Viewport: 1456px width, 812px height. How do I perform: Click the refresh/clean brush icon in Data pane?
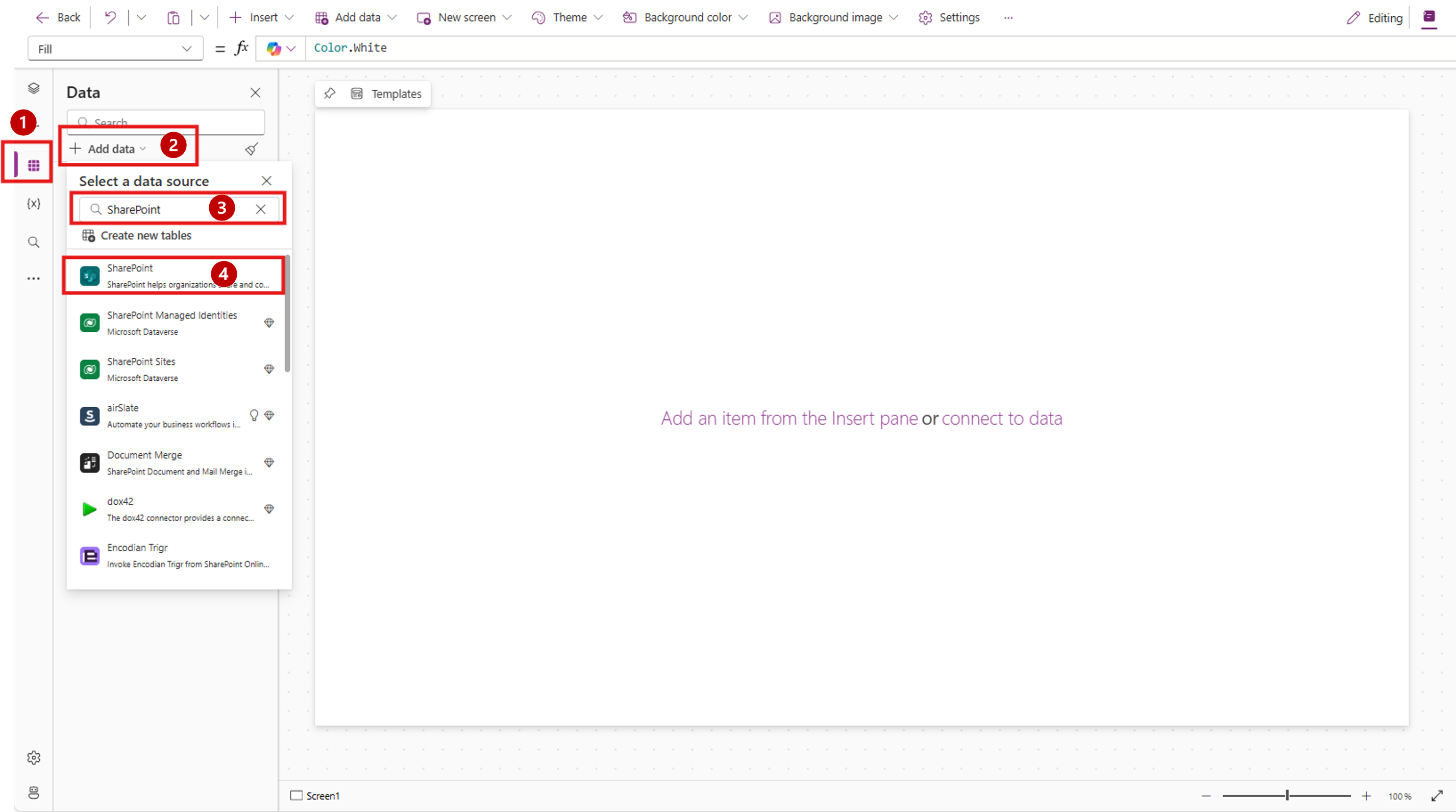point(252,149)
